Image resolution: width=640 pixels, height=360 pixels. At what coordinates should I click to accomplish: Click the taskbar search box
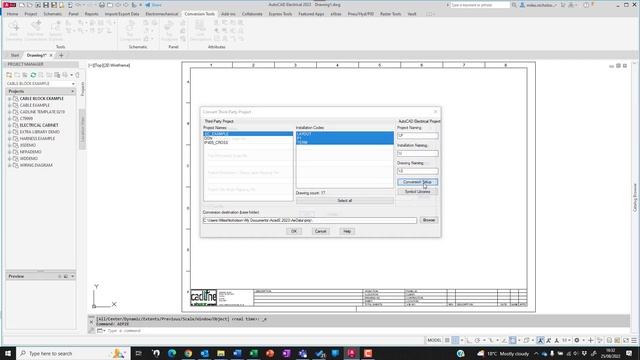click(x=73, y=353)
